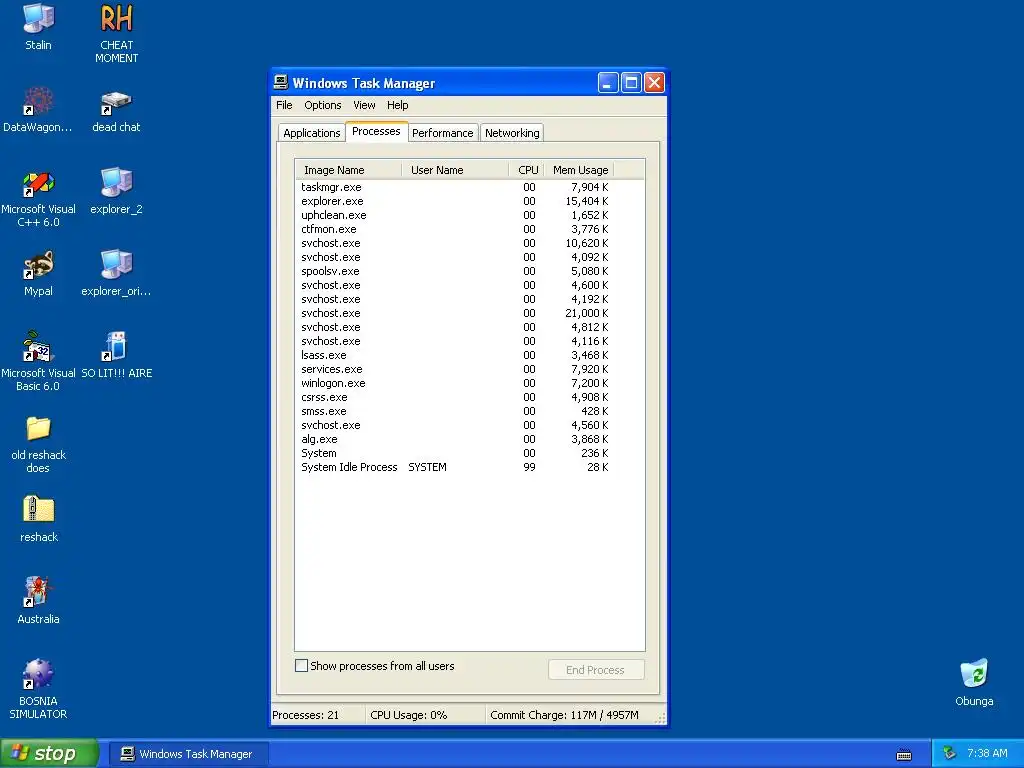Open the View menu

point(364,105)
